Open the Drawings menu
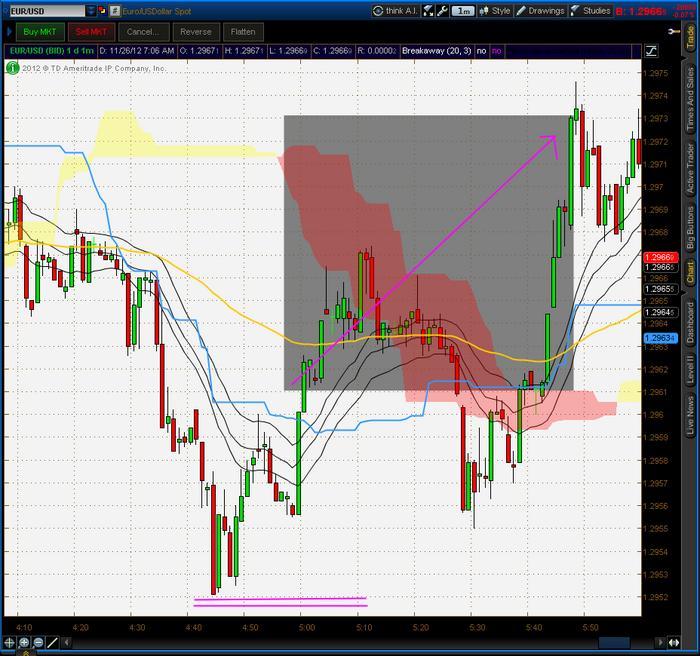The image size is (700, 656). 541,11
